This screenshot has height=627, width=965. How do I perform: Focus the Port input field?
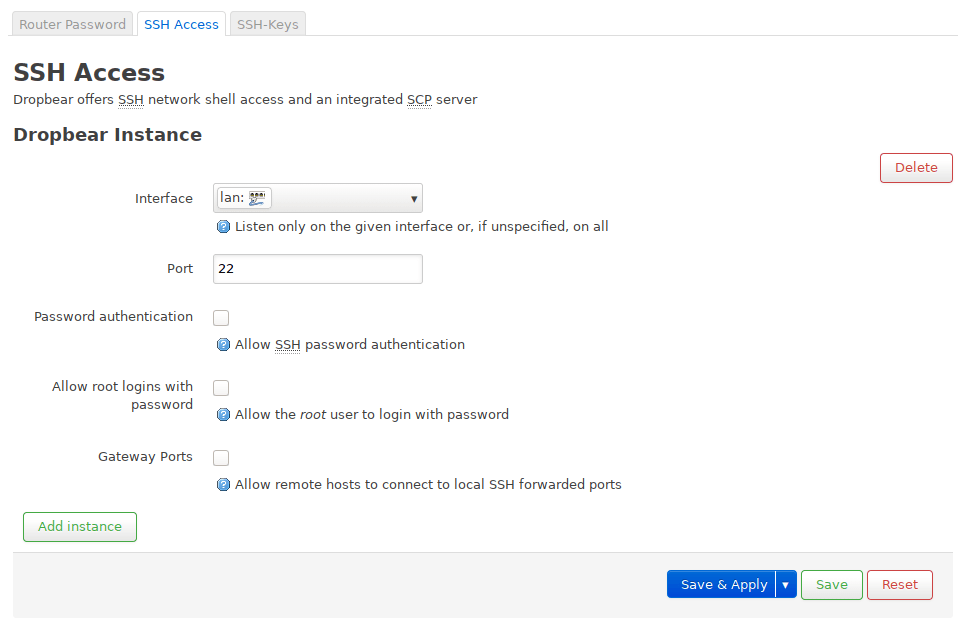pyautogui.click(x=317, y=269)
